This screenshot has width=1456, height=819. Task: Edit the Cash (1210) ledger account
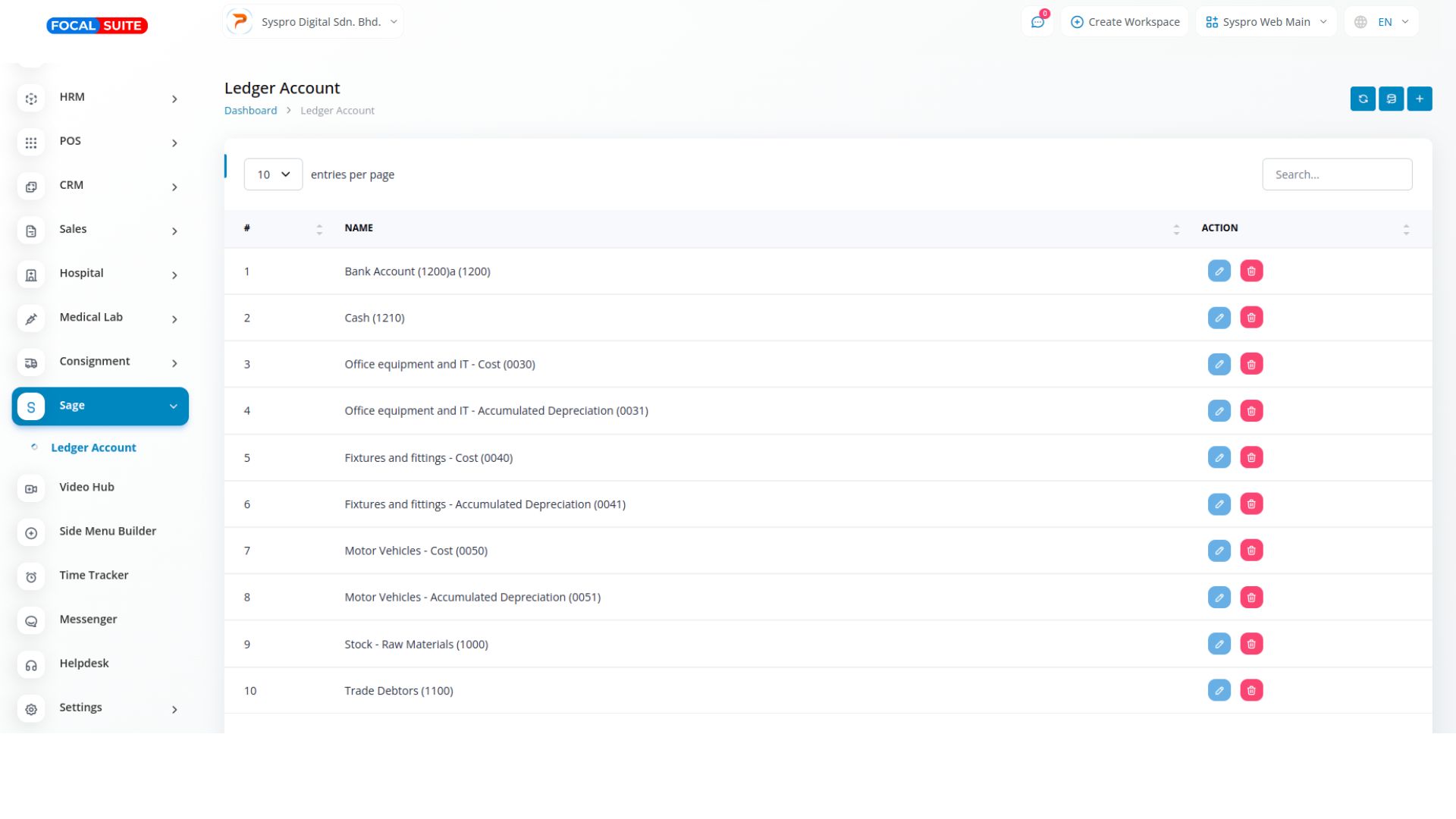click(1219, 318)
